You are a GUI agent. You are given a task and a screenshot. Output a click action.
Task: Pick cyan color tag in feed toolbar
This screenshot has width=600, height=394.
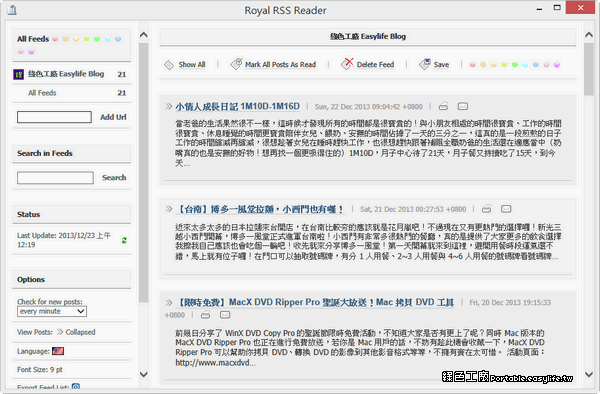point(525,65)
